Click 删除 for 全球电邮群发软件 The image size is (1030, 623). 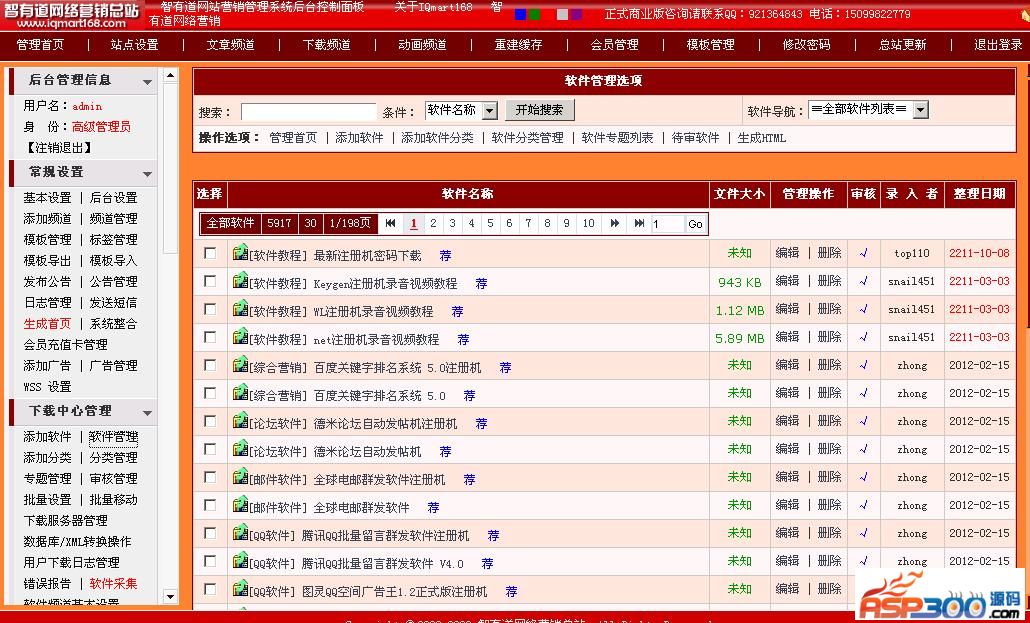tap(829, 505)
